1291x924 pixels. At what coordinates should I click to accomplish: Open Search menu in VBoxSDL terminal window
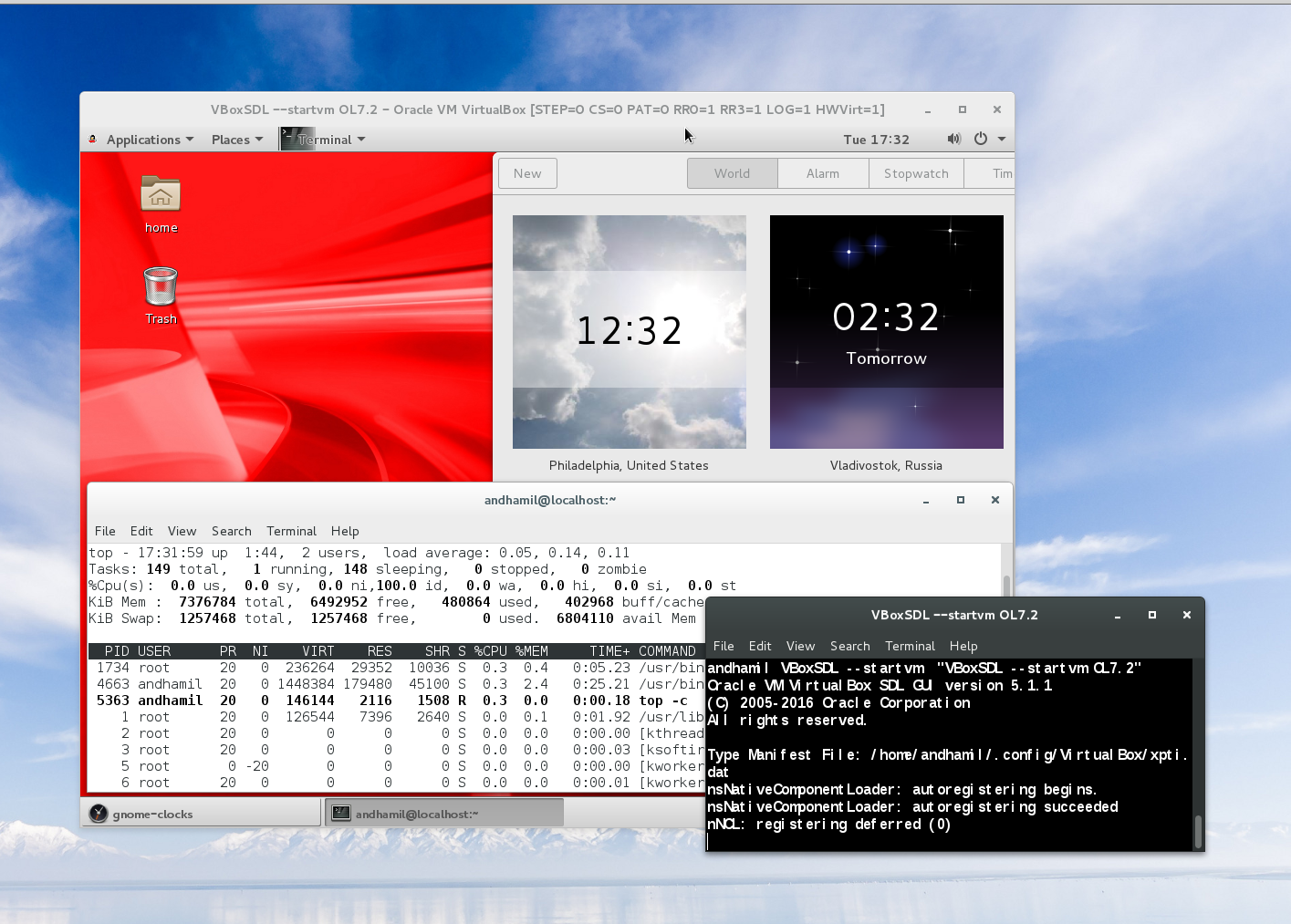coord(850,646)
